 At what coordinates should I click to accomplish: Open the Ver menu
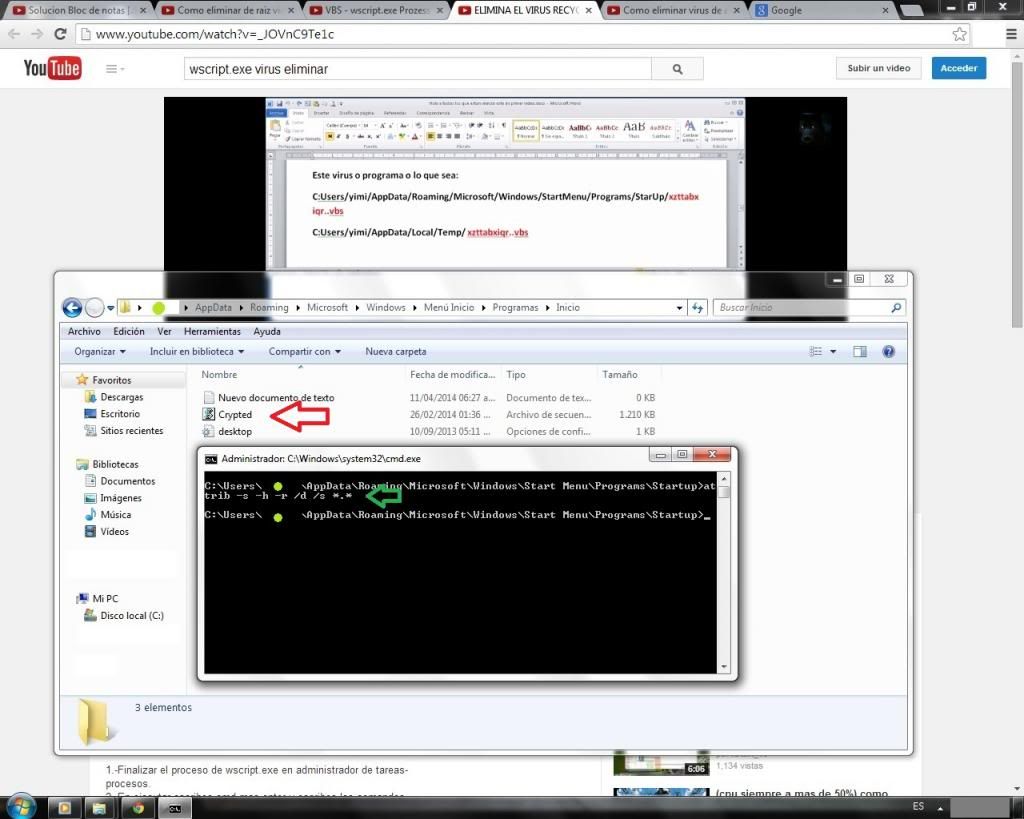[164, 331]
